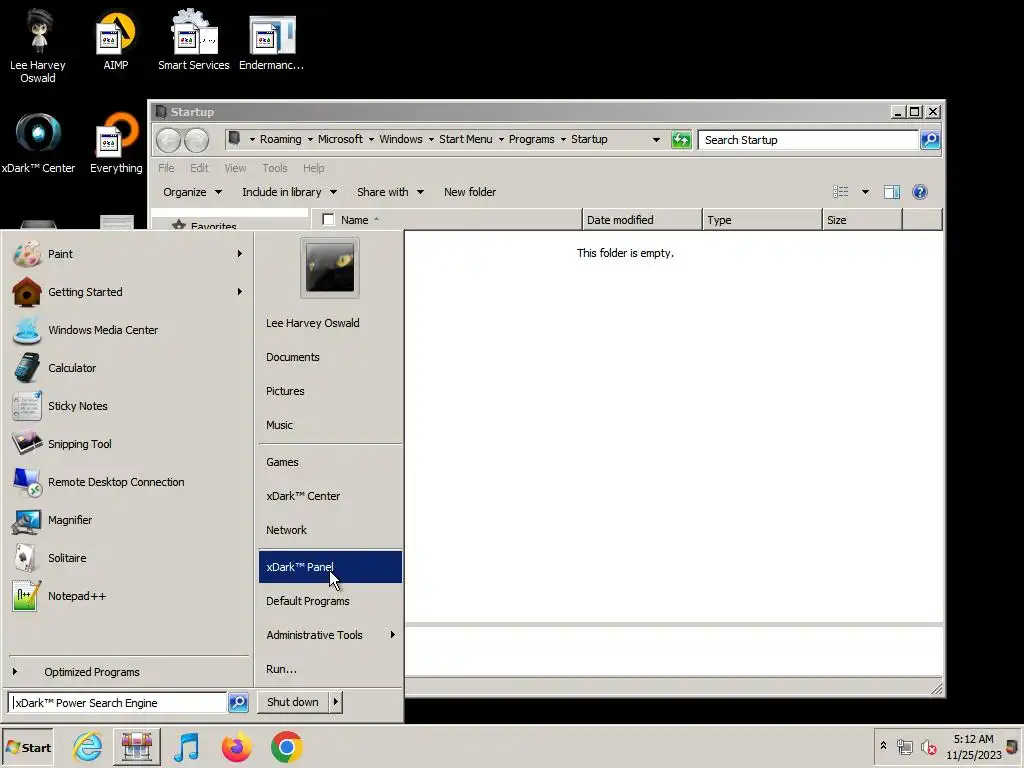The width and height of the screenshot is (1024, 768).
Task: Click the muted volume tray icon
Action: tap(928, 747)
